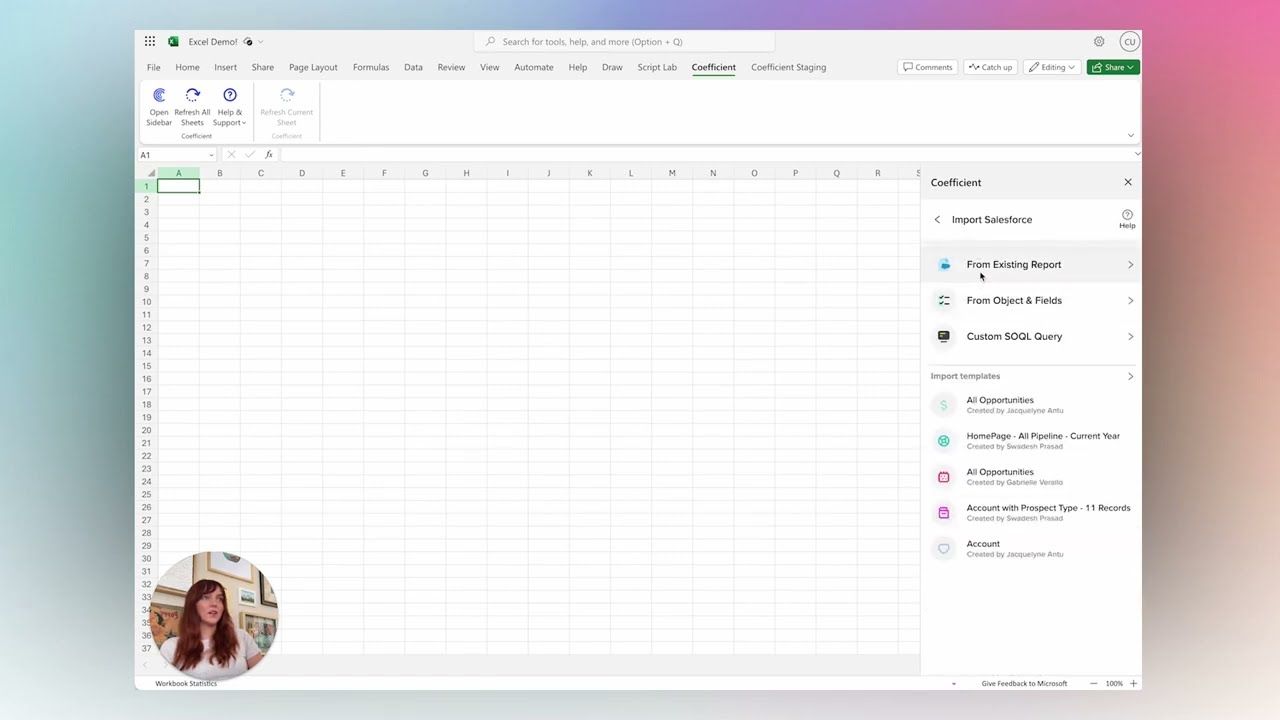1280x720 pixels.
Task: Open the Script Lab tab
Action: 657,67
